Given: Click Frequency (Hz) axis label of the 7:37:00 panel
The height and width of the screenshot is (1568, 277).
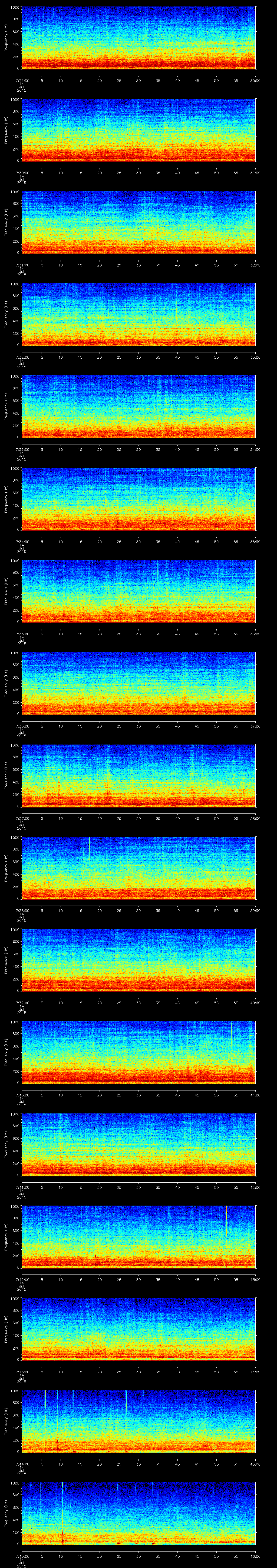Looking at the screenshot, I should click(6, 775).
